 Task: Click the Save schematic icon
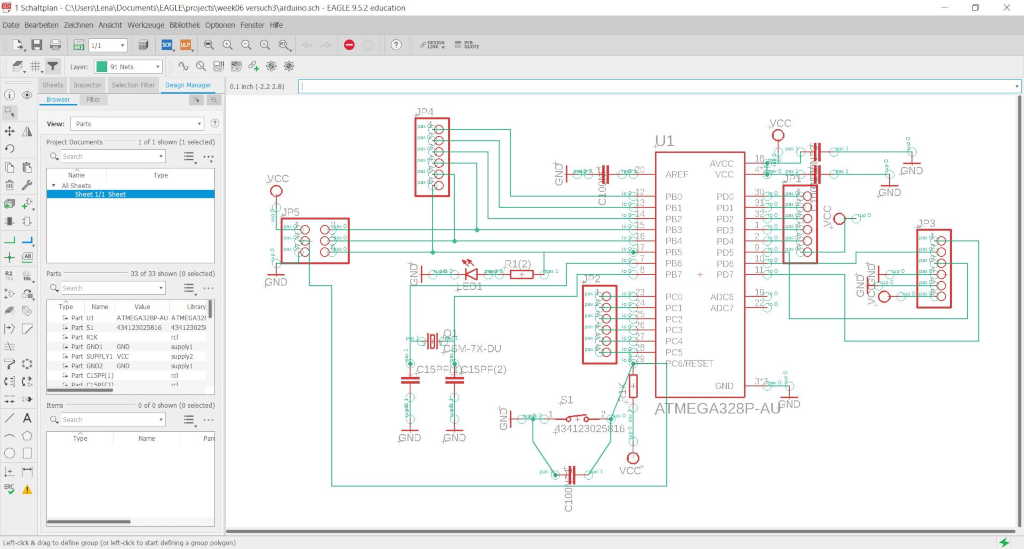click(37, 45)
